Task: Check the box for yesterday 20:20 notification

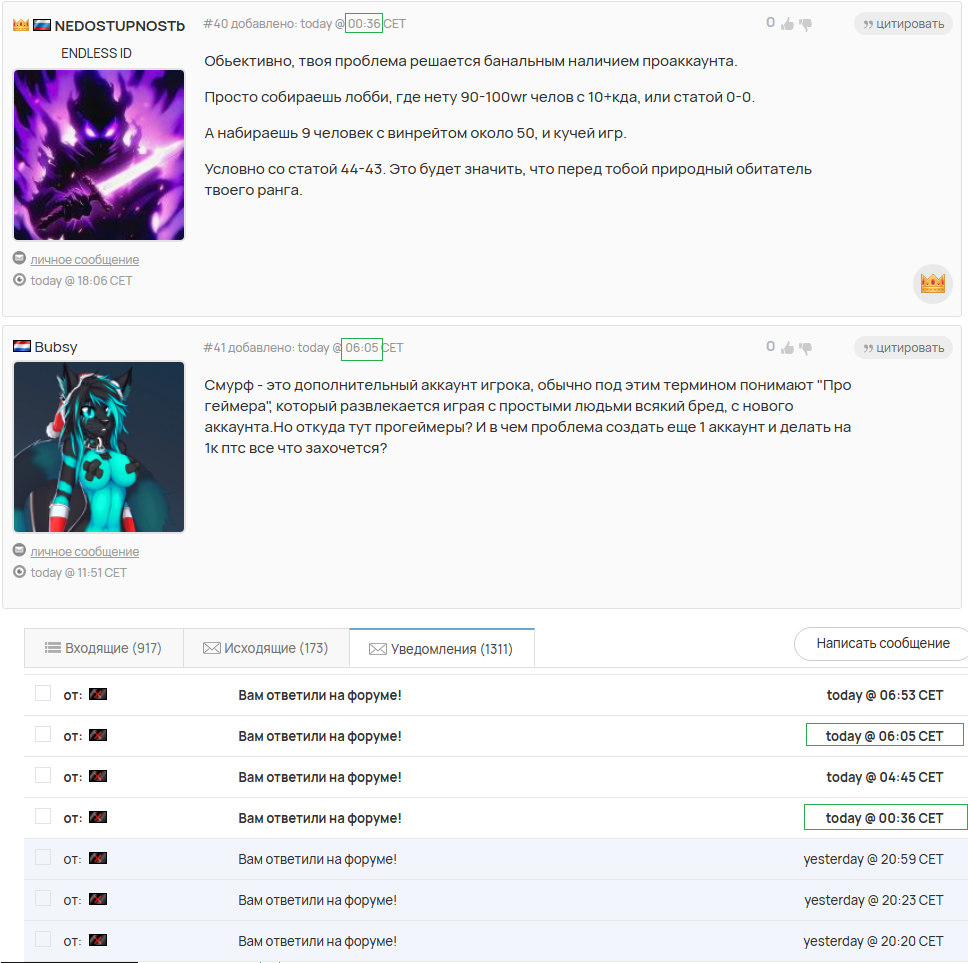Action: (x=43, y=939)
